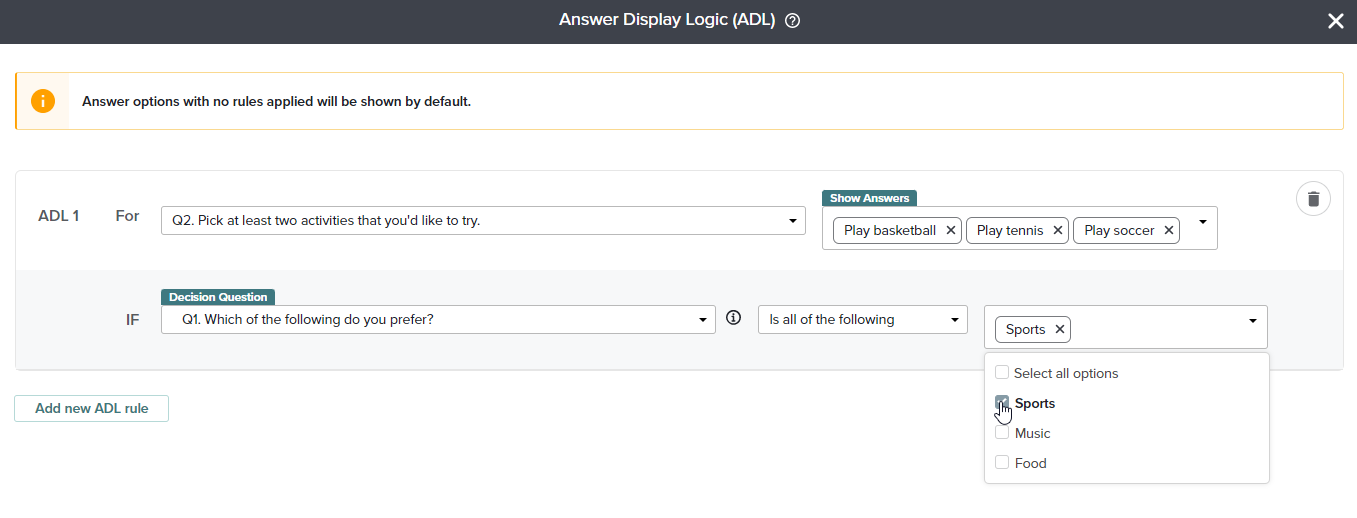Uncheck the Sports checkbox

click(1002, 403)
